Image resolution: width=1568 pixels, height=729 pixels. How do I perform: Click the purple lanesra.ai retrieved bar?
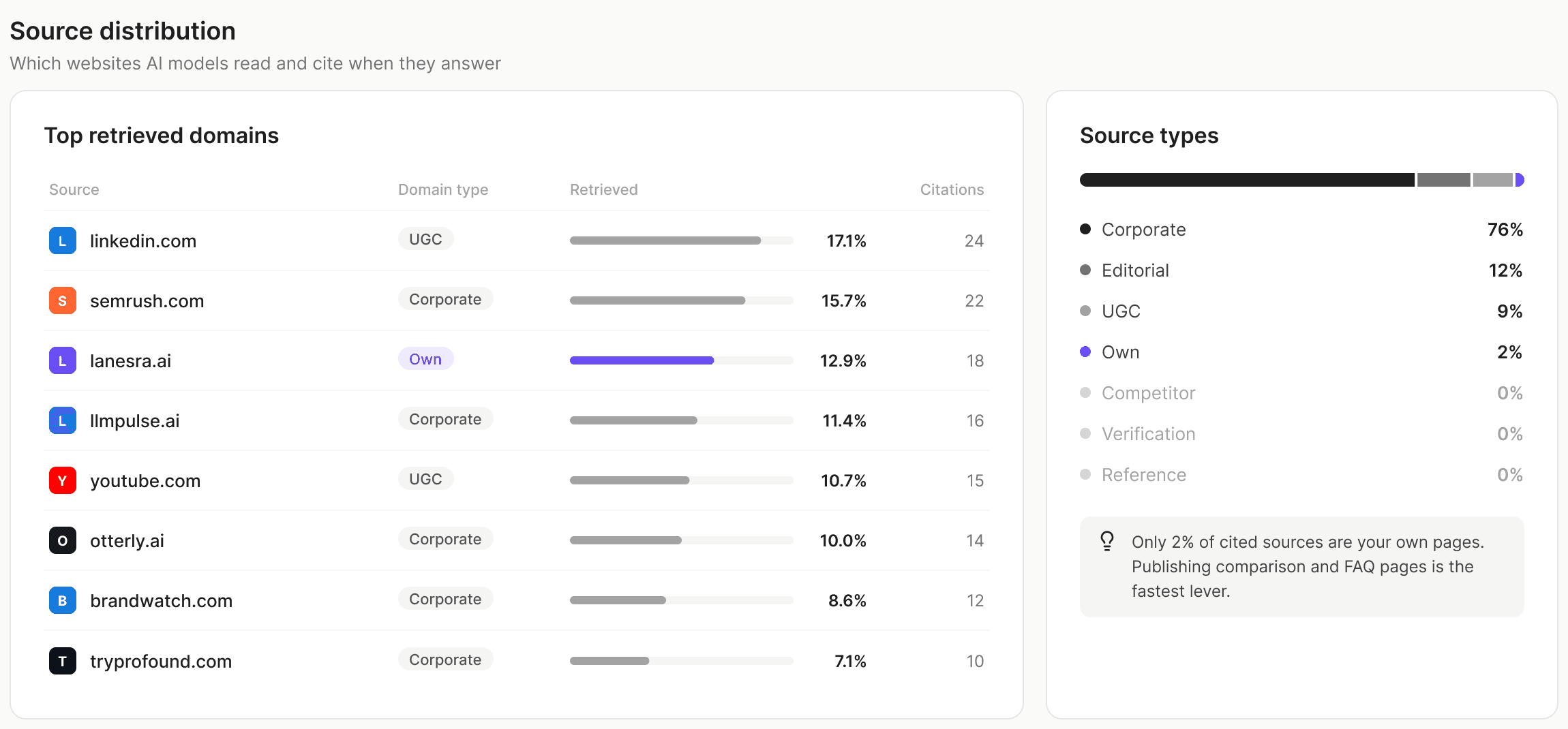pos(642,360)
